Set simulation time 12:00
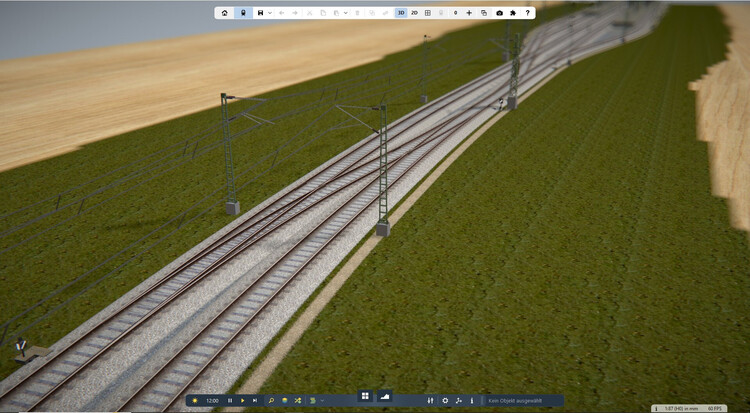Viewport: 750px width, 413px height. [212, 401]
